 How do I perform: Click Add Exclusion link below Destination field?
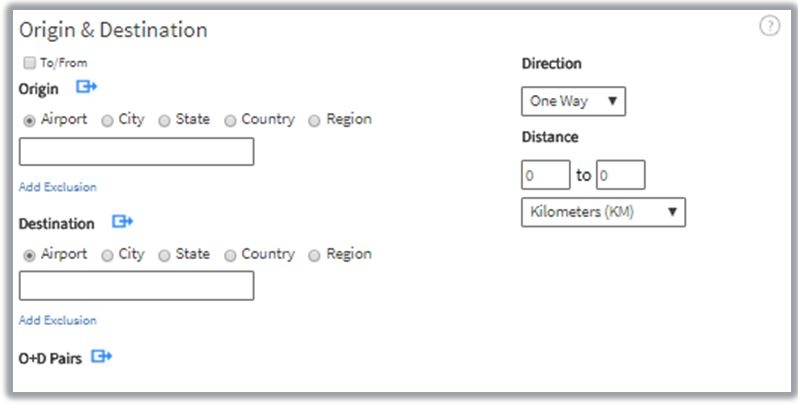coord(58,321)
